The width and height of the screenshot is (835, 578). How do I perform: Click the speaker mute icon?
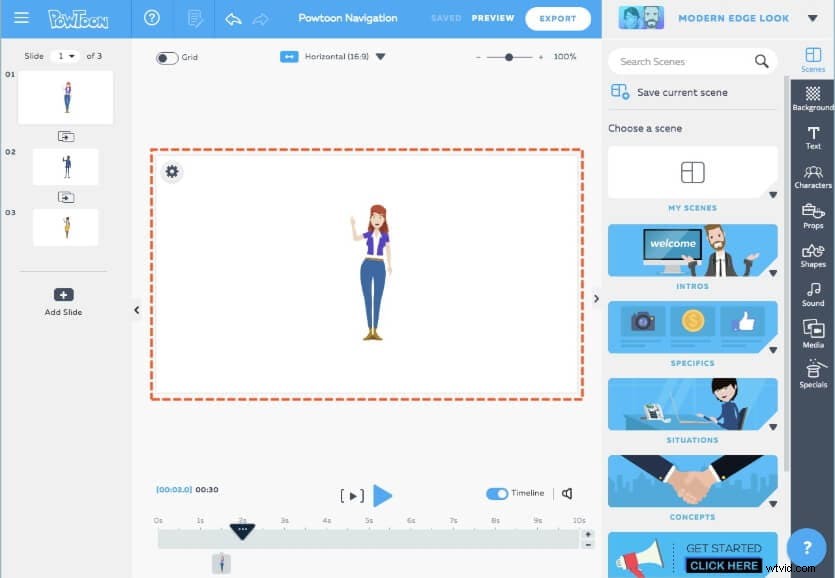(x=567, y=493)
